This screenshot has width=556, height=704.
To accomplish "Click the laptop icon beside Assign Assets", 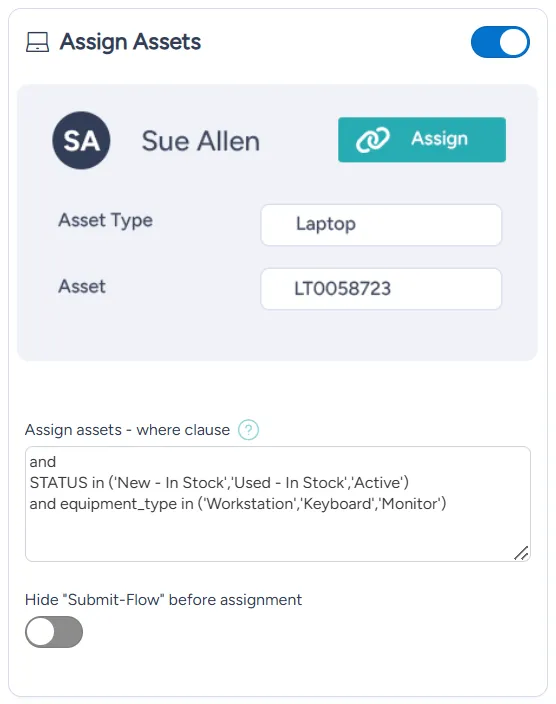I will click(x=37, y=42).
